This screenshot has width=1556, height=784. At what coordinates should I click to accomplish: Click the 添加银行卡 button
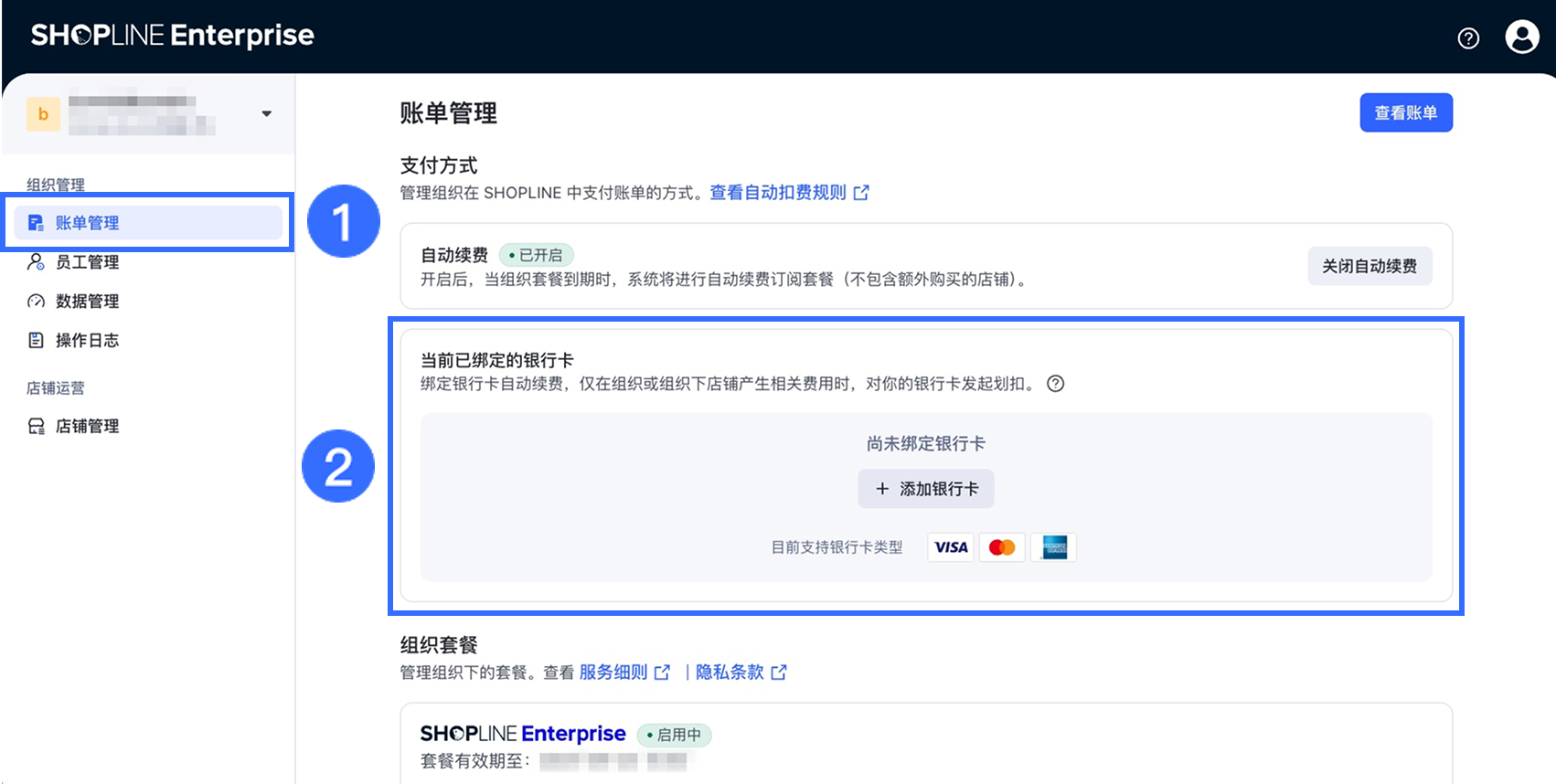[926, 489]
